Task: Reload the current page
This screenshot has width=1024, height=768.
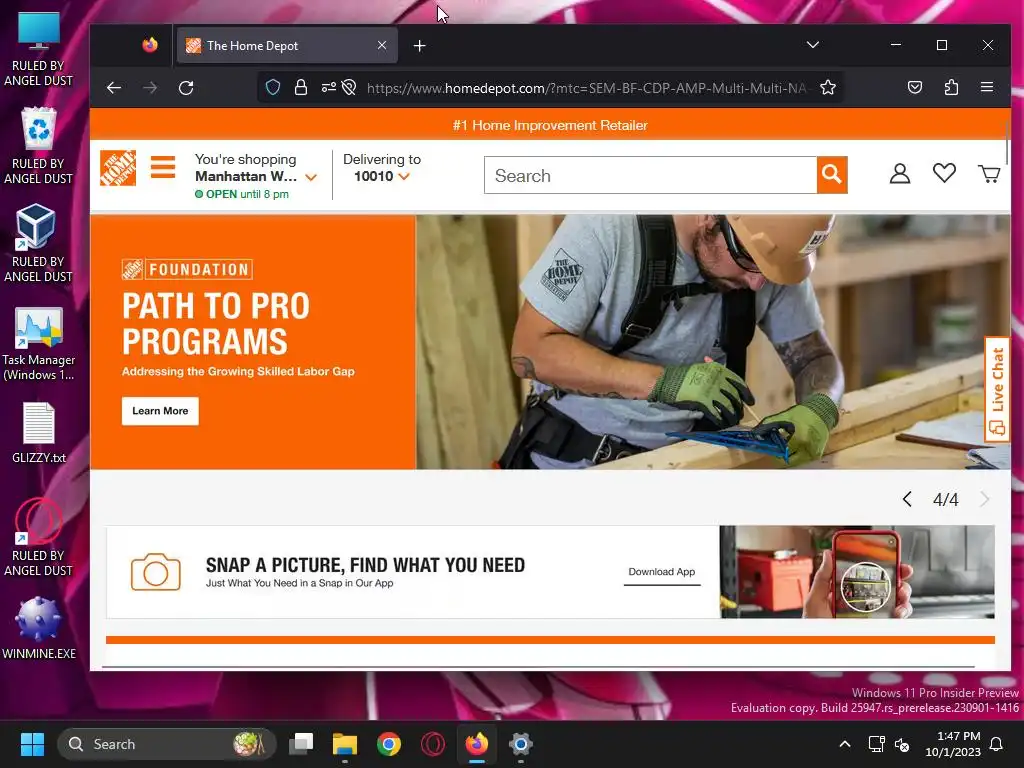Action: (186, 88)
